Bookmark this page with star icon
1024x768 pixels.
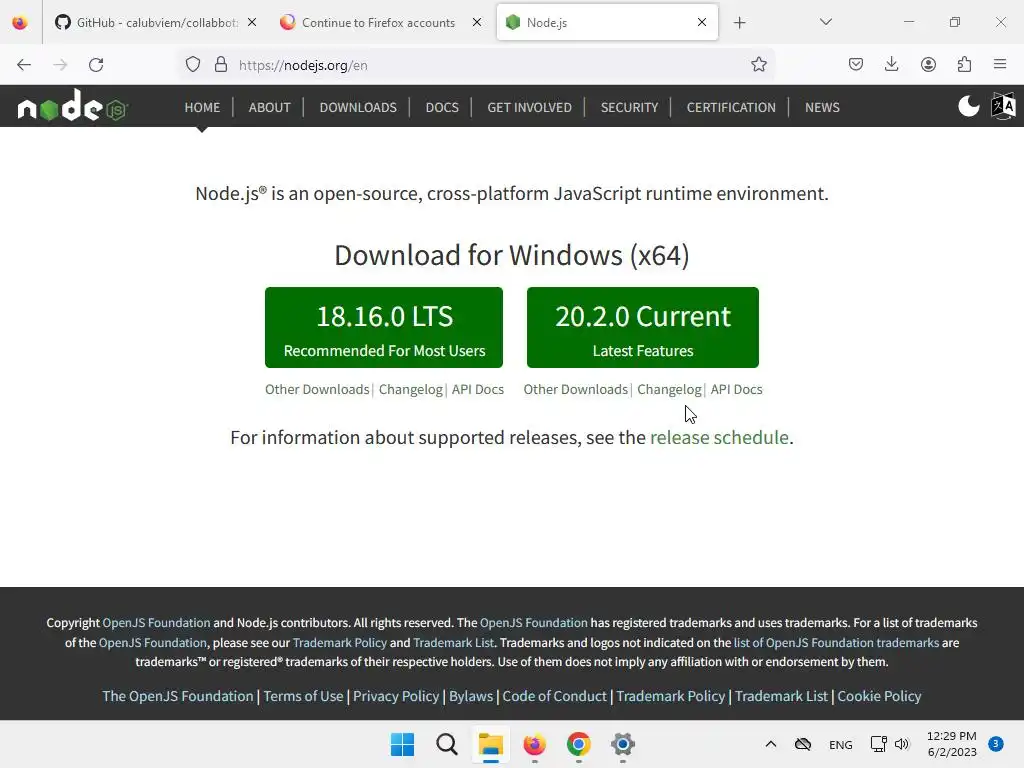point(758,65)
